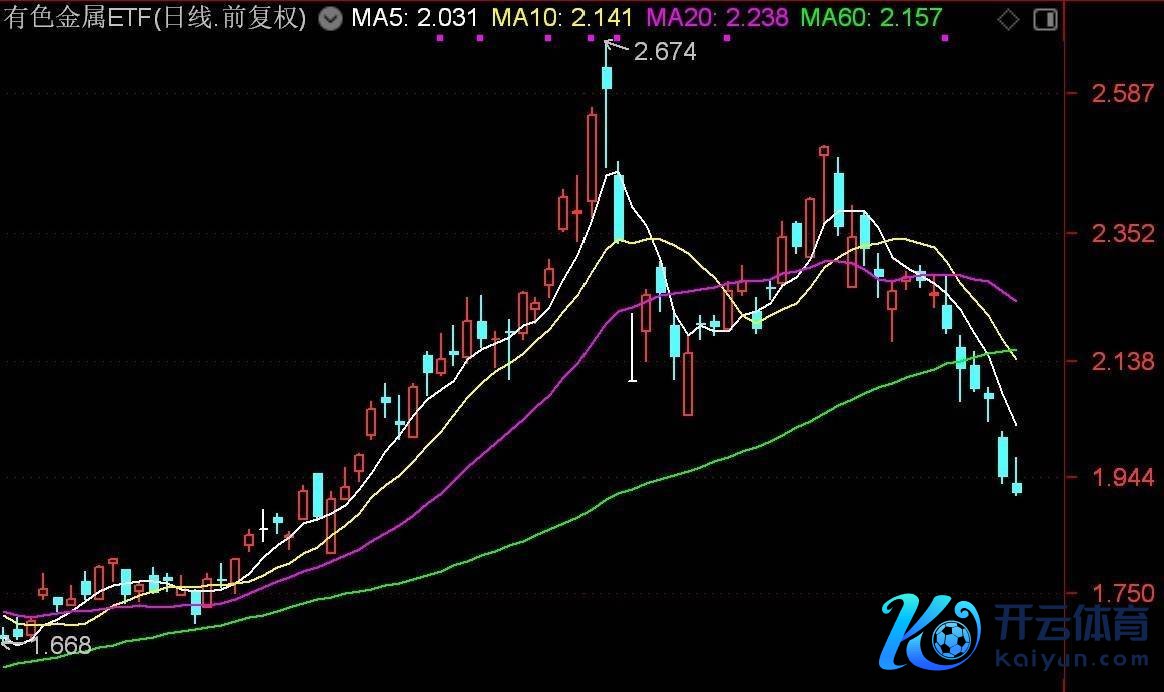This screenshot has width=1164, height=692.
Task: Click the rightmost purple event marker
Action: [x=945, y=38]
